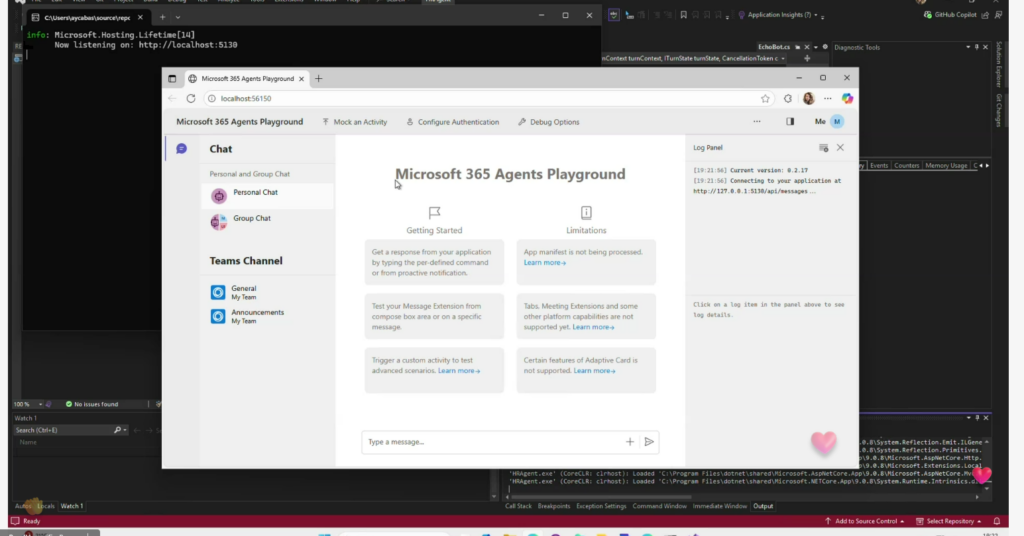
Task: Click Learn more under App manifest limitation
Action: (545, 262)
